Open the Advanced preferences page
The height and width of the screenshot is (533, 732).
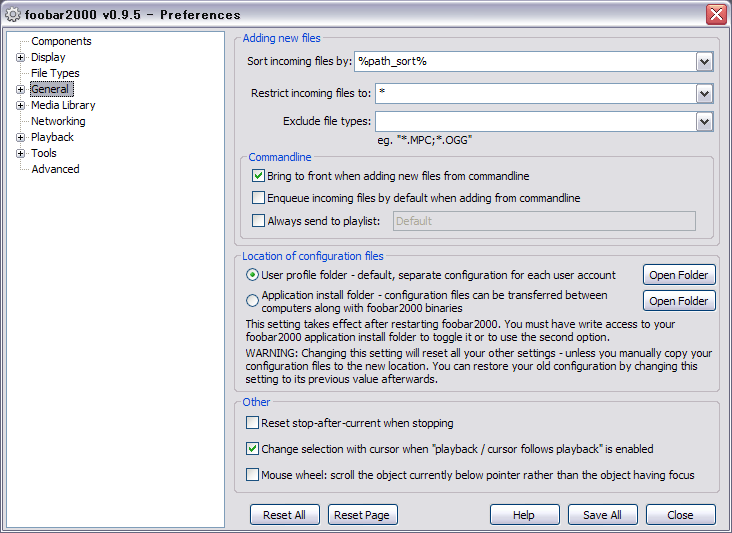(55, 169)
